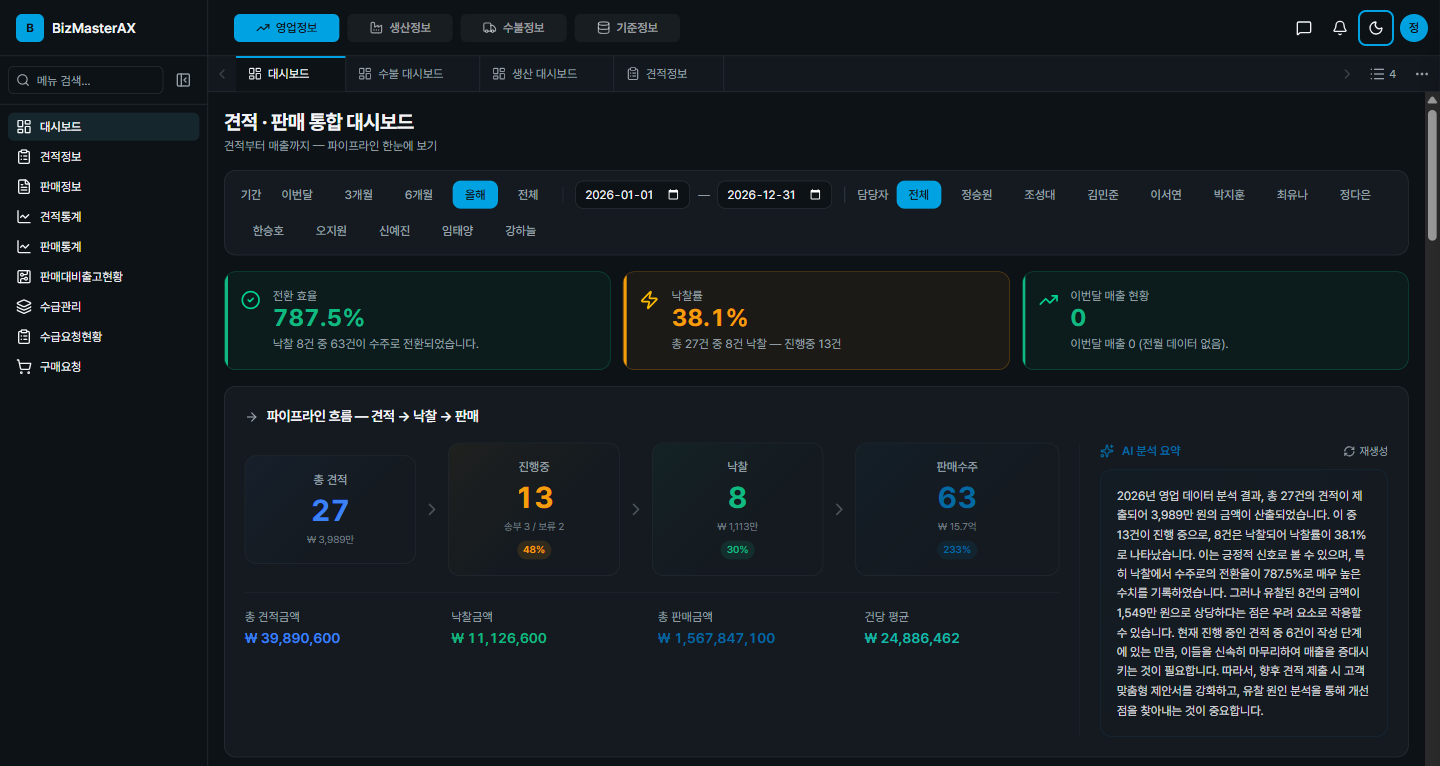Click the BizMasterAX logo icon

pos(30,28)
